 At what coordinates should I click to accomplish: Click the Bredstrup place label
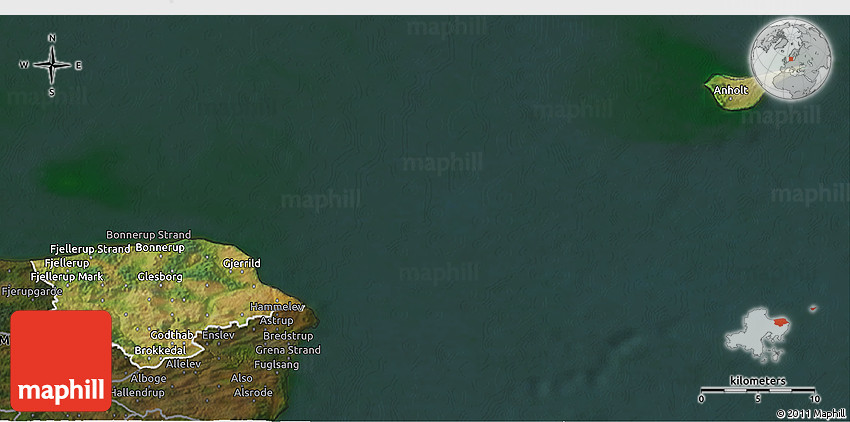point(288,335)
